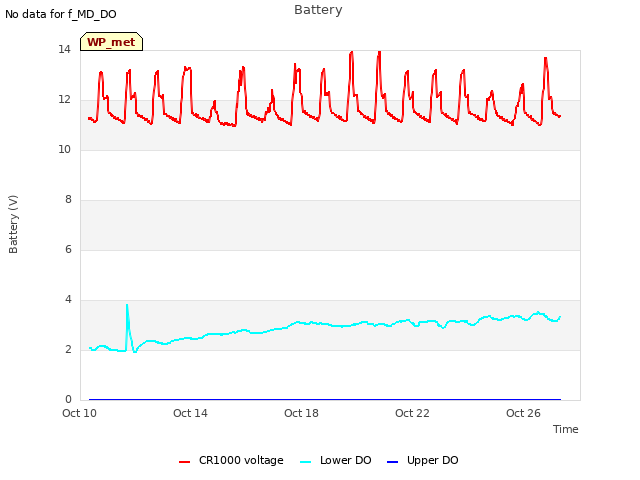Click the 8 y-axis tick label
Image resolution: width=640 pixels, height=480 pixels.
pyautogui.click(x=68, y=200)
